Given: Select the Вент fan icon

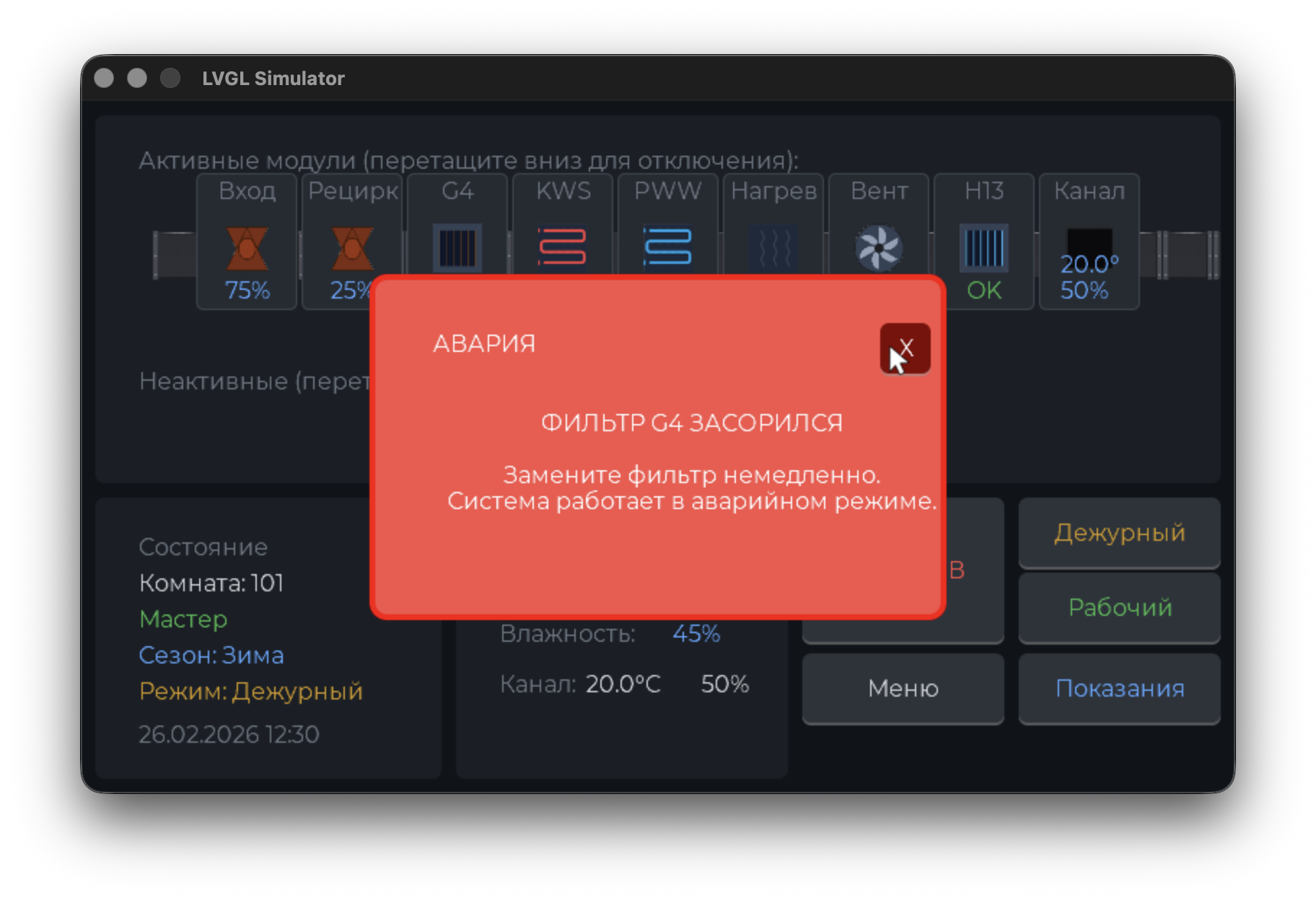Looking at the screenshot, I should tap(878, 247).
